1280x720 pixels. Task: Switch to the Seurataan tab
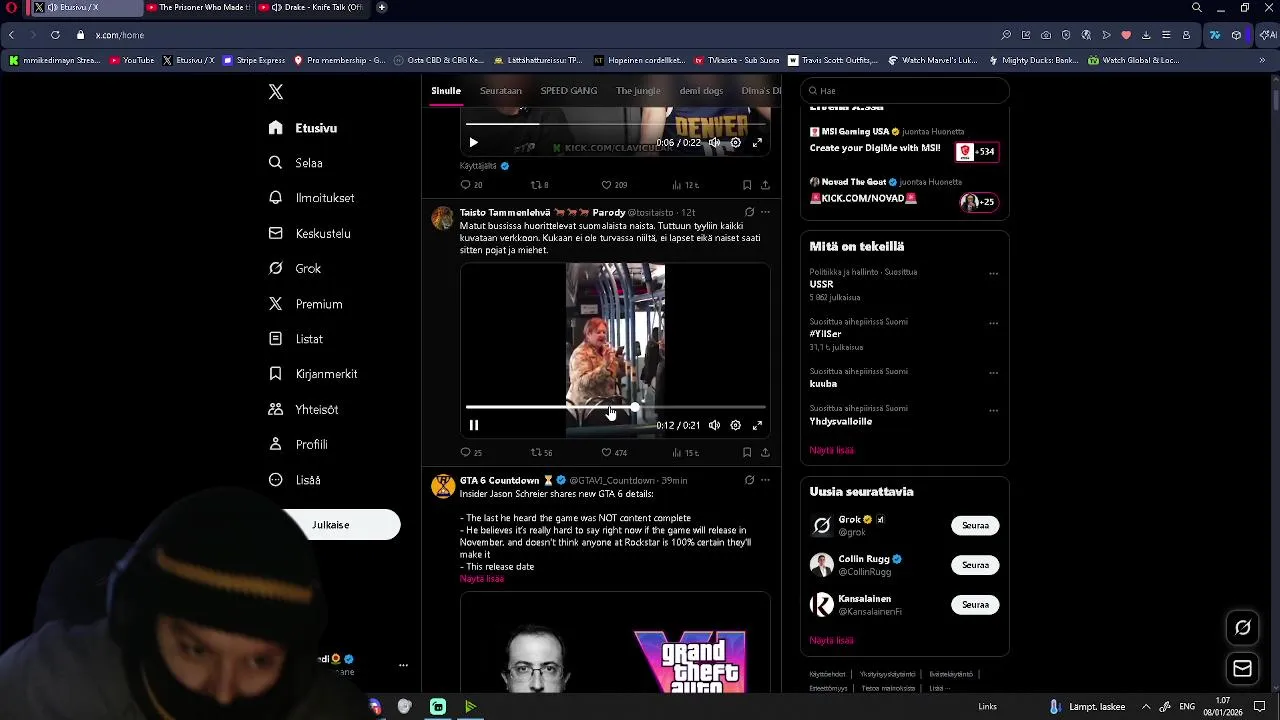coord(501,91)
